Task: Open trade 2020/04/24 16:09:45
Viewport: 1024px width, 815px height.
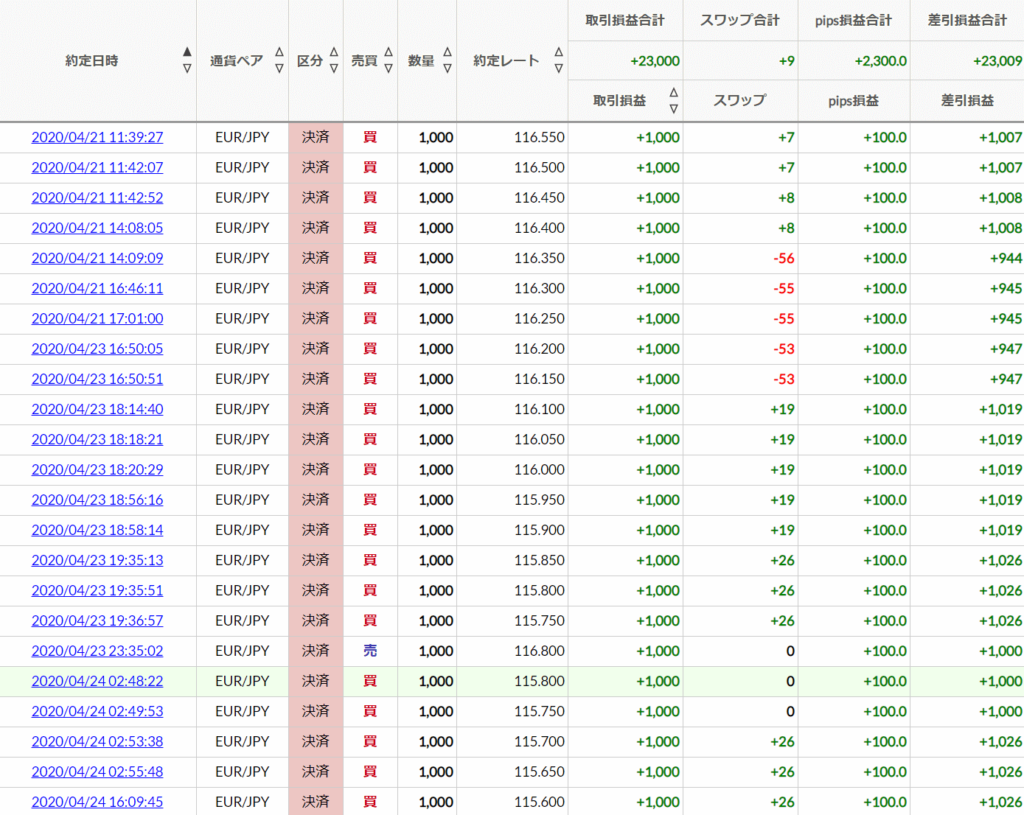Action: click(97, 802)
